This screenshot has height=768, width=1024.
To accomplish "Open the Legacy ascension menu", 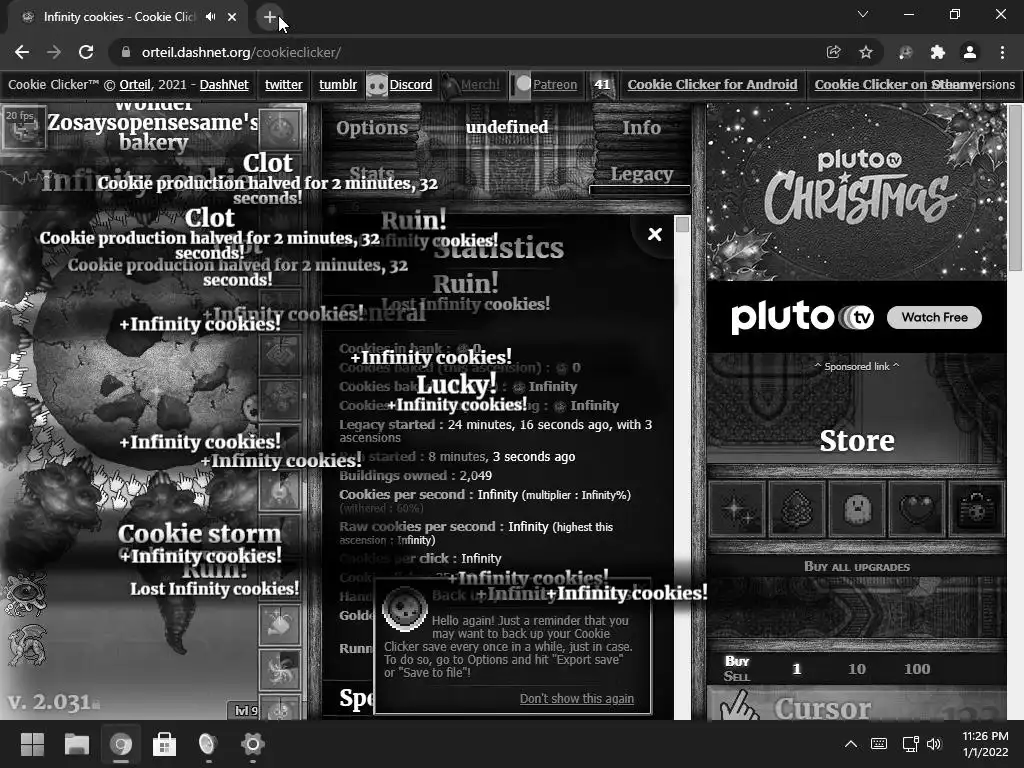I will pos(641,174).
